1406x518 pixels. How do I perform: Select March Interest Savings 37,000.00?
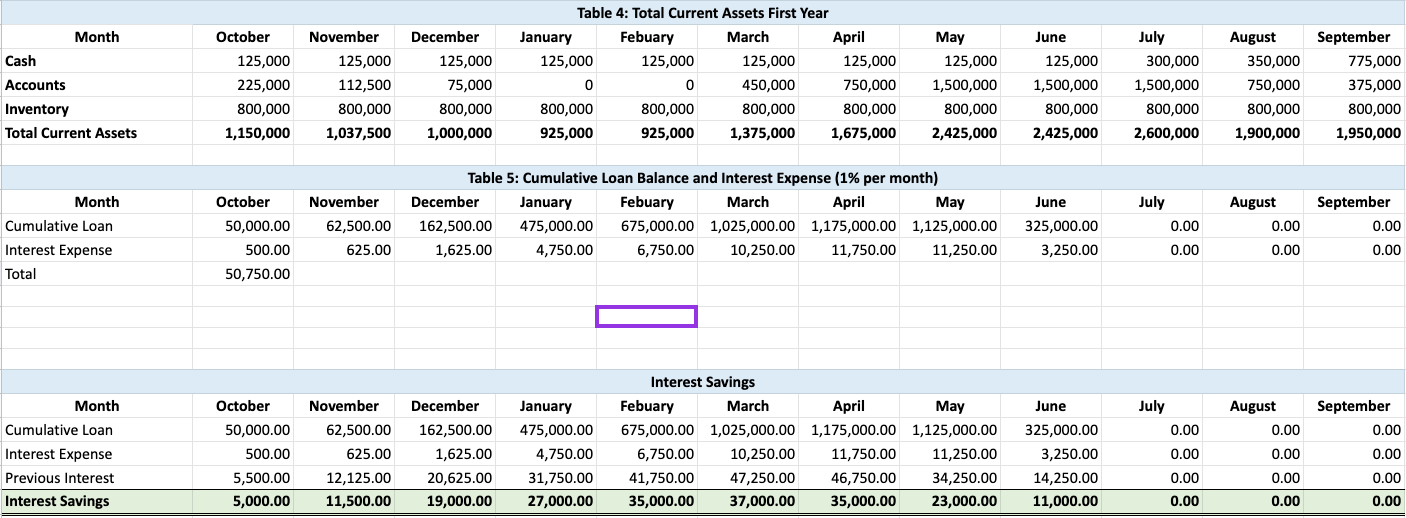[762, 501]
